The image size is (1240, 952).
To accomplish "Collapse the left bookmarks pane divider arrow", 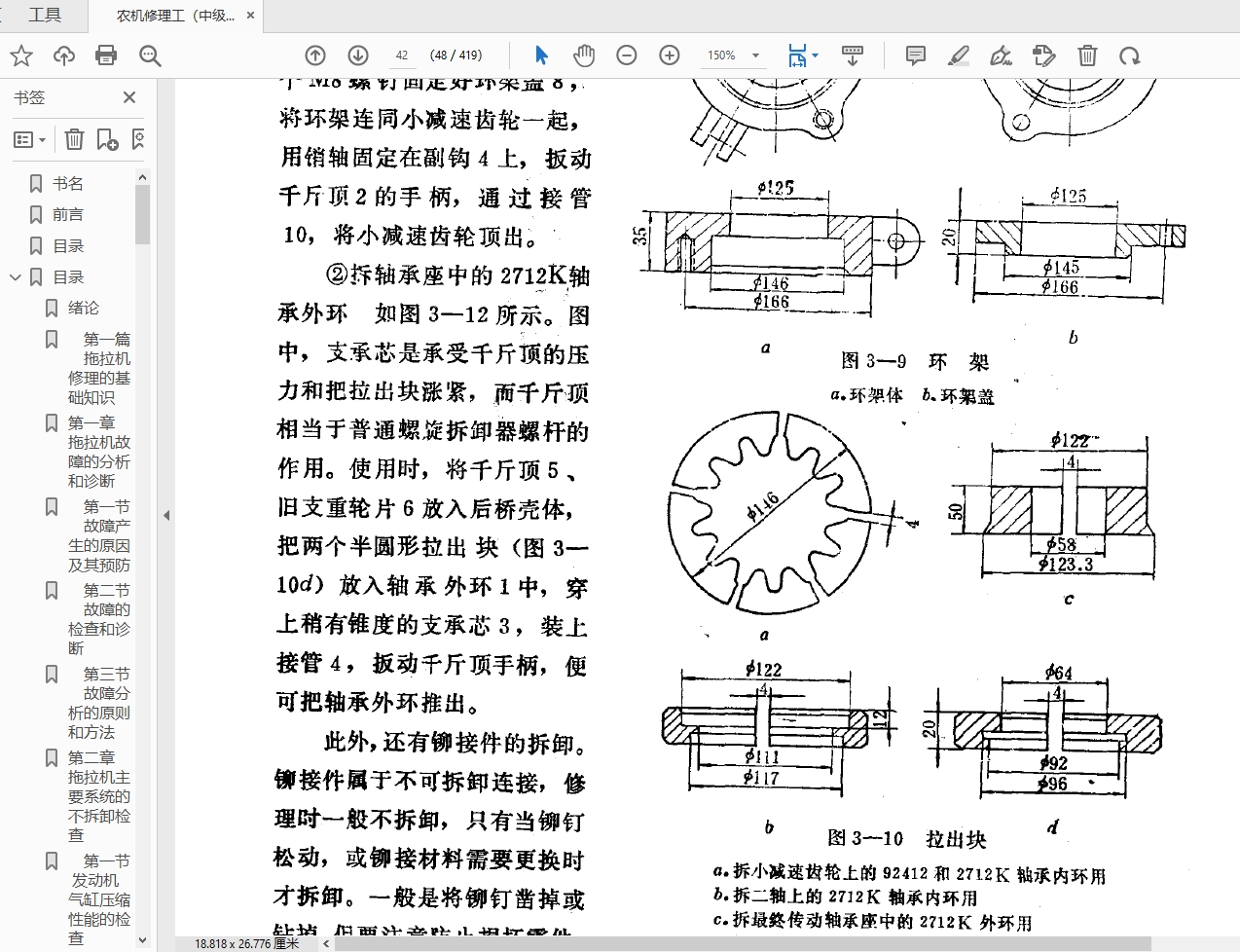I will click(166, 515).
